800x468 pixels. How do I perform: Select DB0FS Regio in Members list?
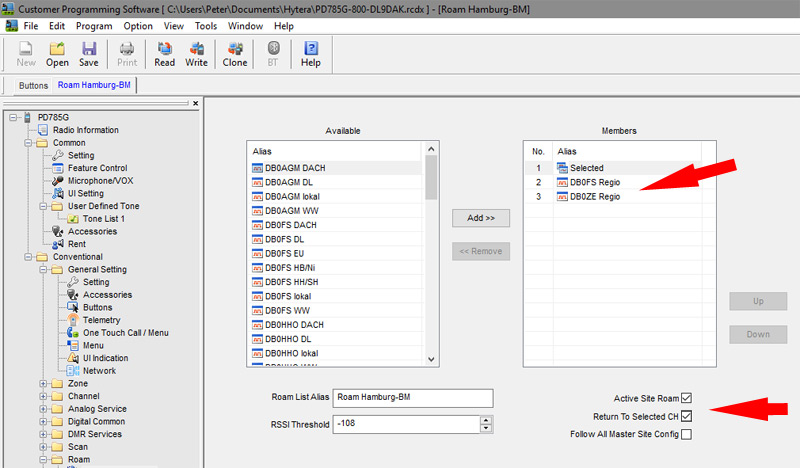(613, 182)
